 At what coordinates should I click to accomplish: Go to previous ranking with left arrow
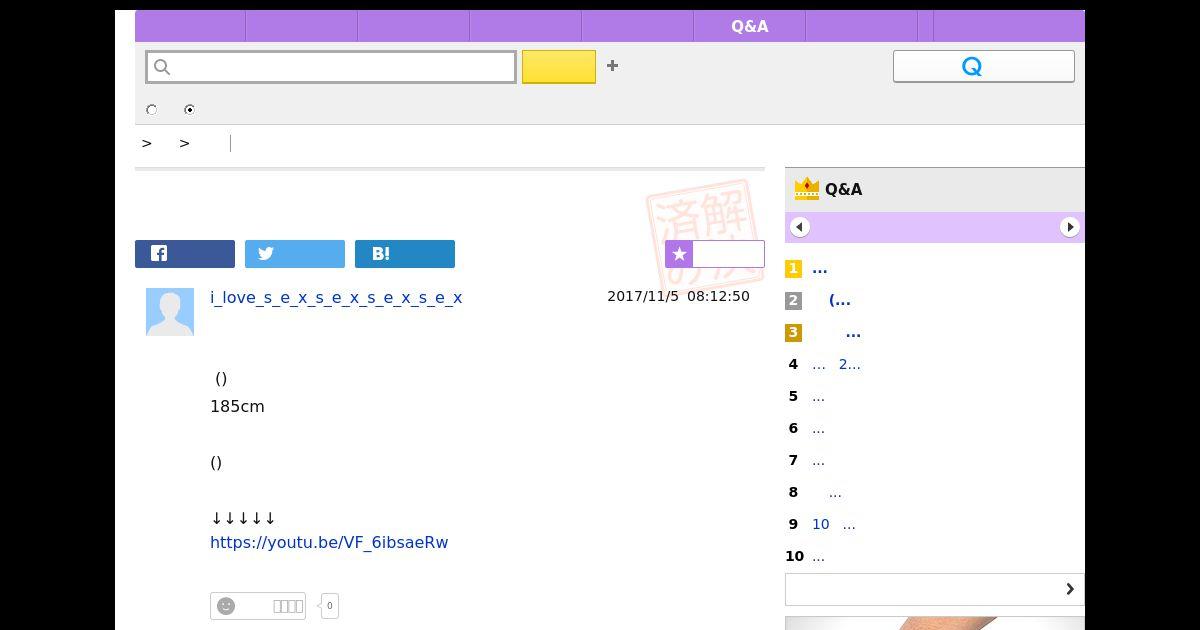(x=800, y=227)
